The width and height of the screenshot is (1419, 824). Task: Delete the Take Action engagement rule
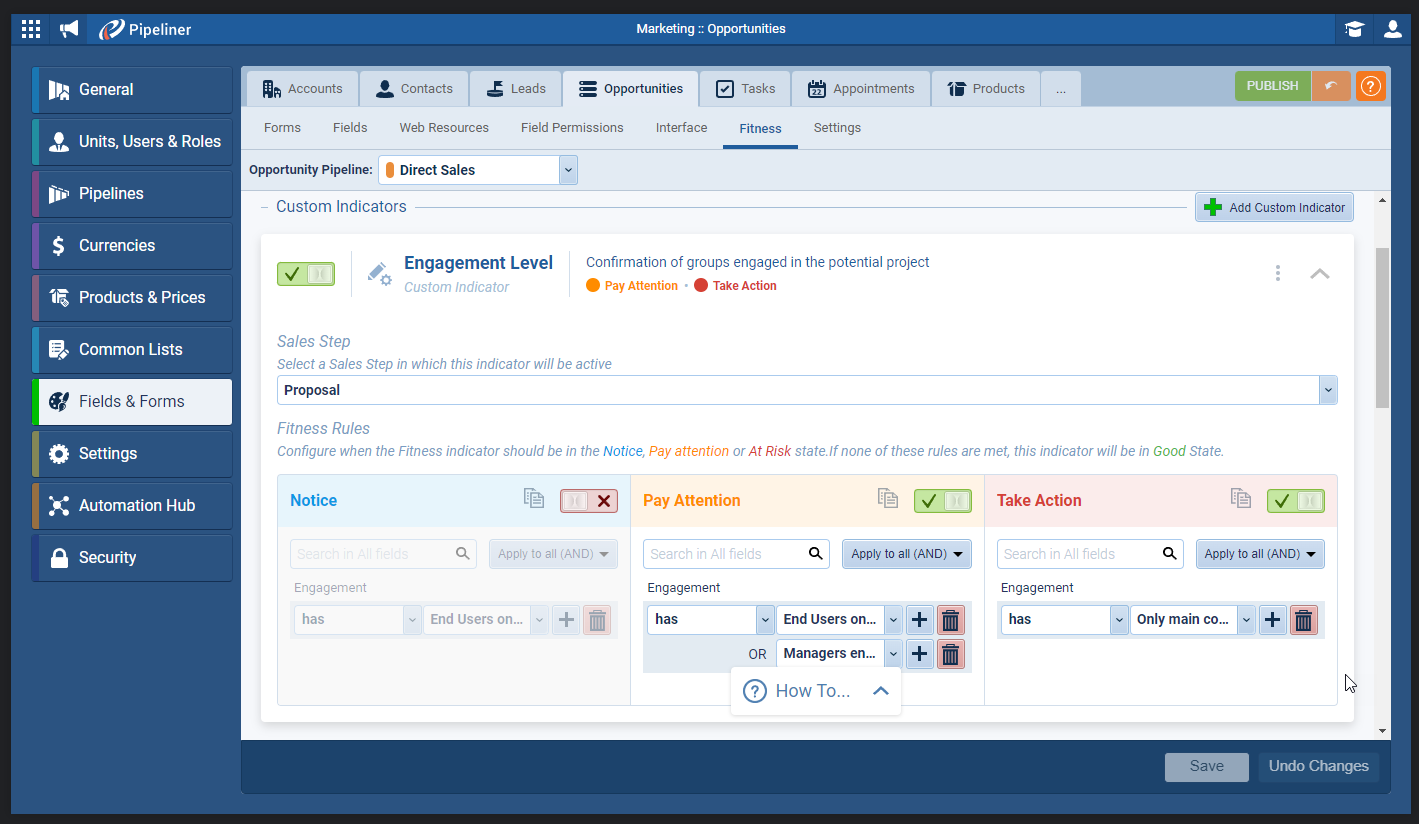click(1303, 620)
